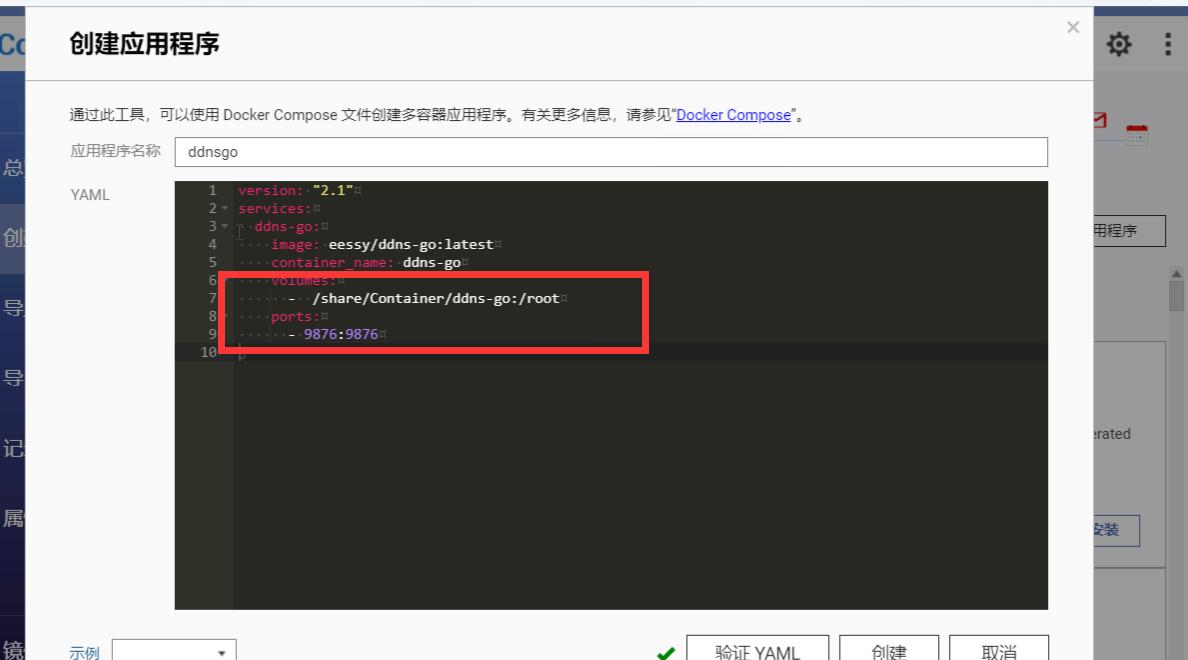Select 总览 in the left sidebar
The height and width of the screenshot is (660, 1188).
(x=15, y=167)
